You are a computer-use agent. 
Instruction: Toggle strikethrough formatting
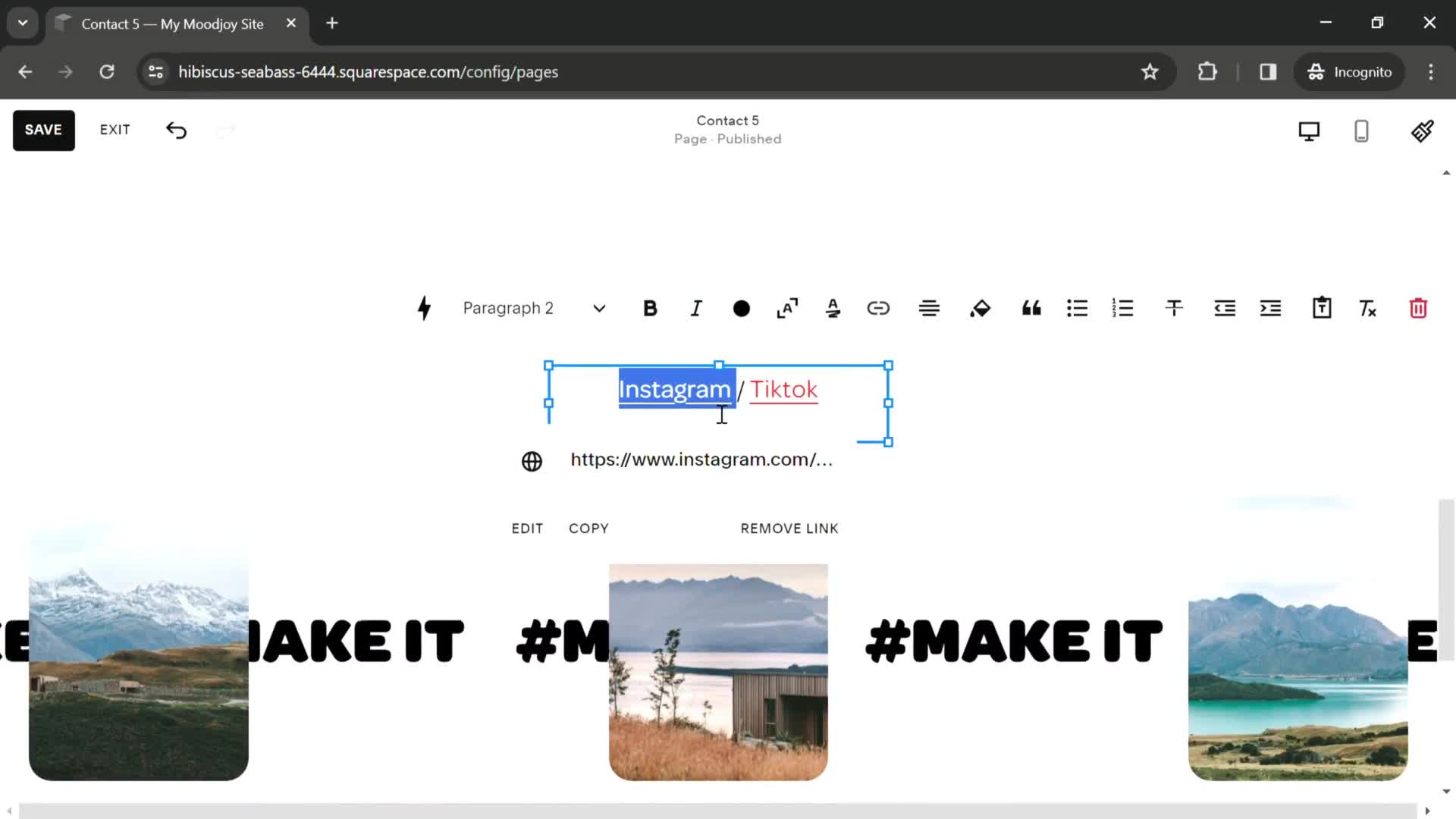[x=1174, y=308]
